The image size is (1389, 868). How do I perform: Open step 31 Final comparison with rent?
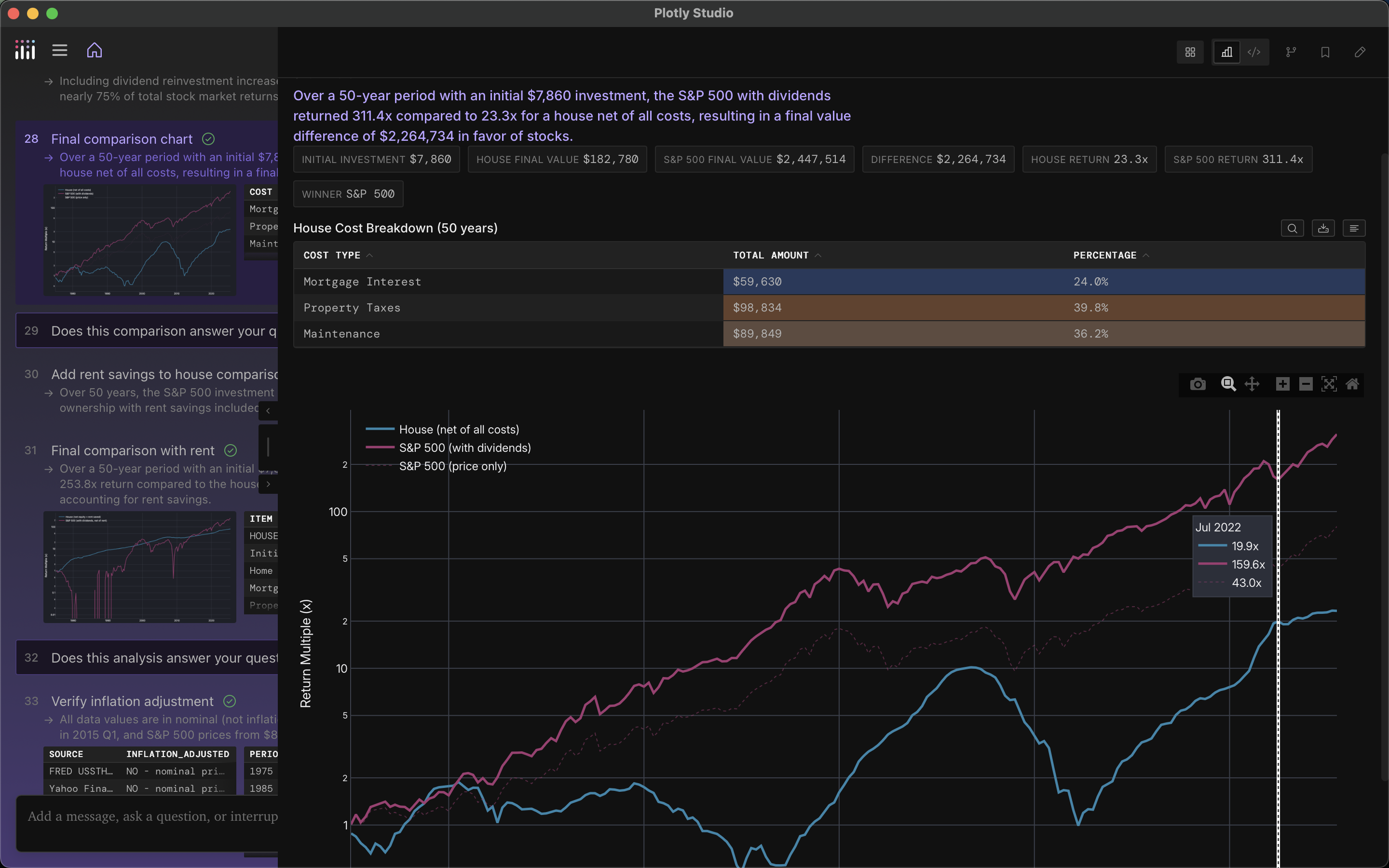pos(133,451)
